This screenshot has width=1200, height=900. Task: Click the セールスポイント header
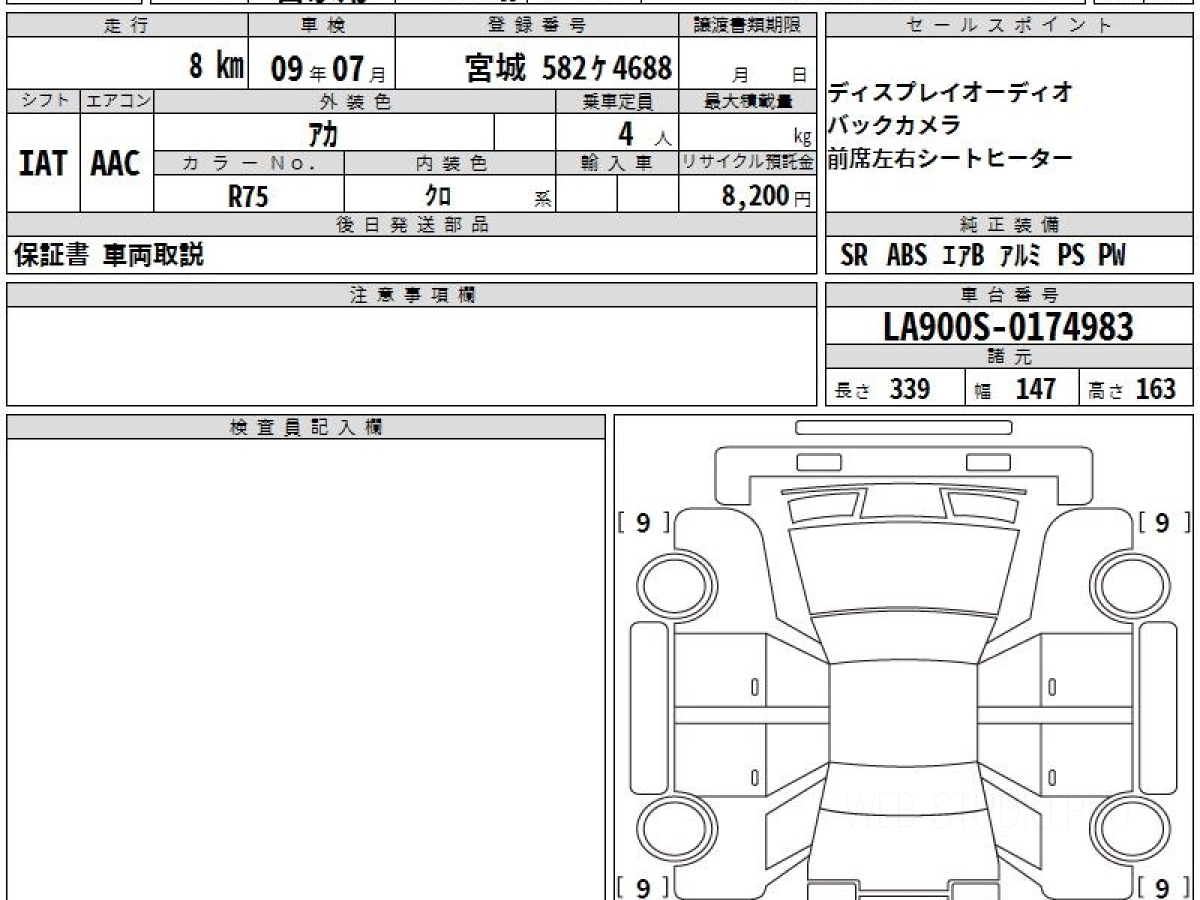pos(1010,26)
